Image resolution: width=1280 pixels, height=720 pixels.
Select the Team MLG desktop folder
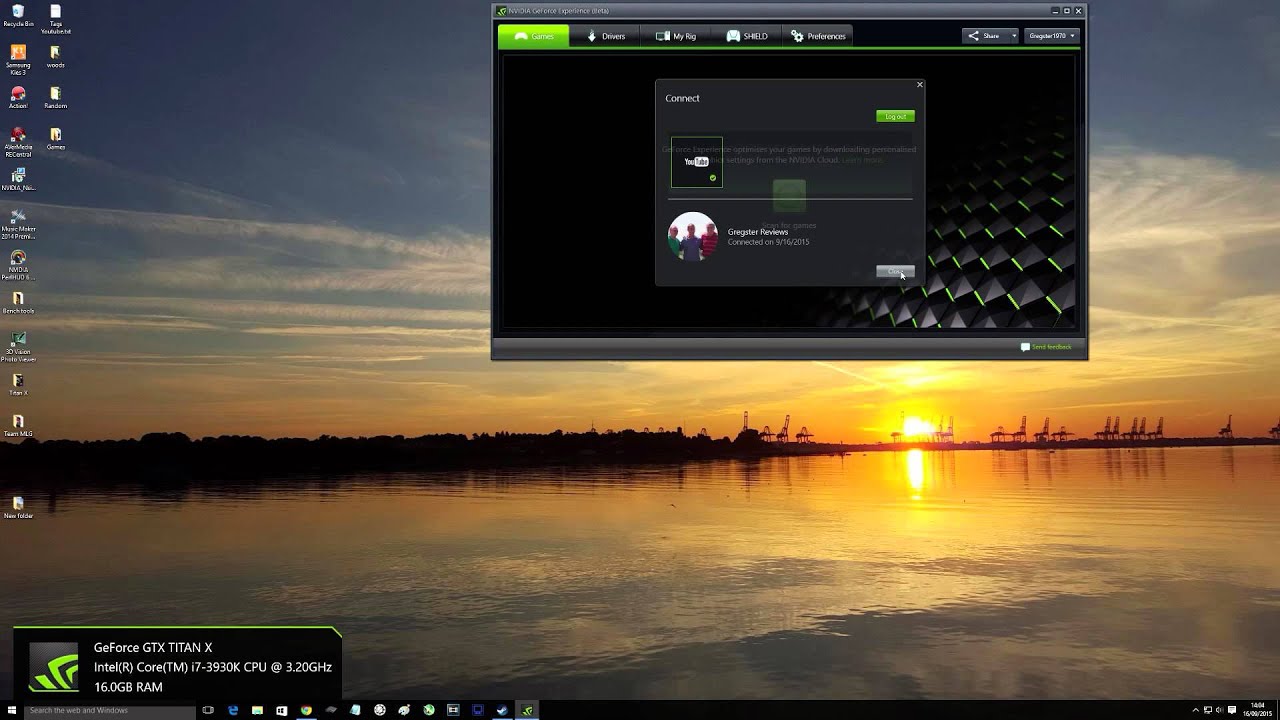[18, 426]
